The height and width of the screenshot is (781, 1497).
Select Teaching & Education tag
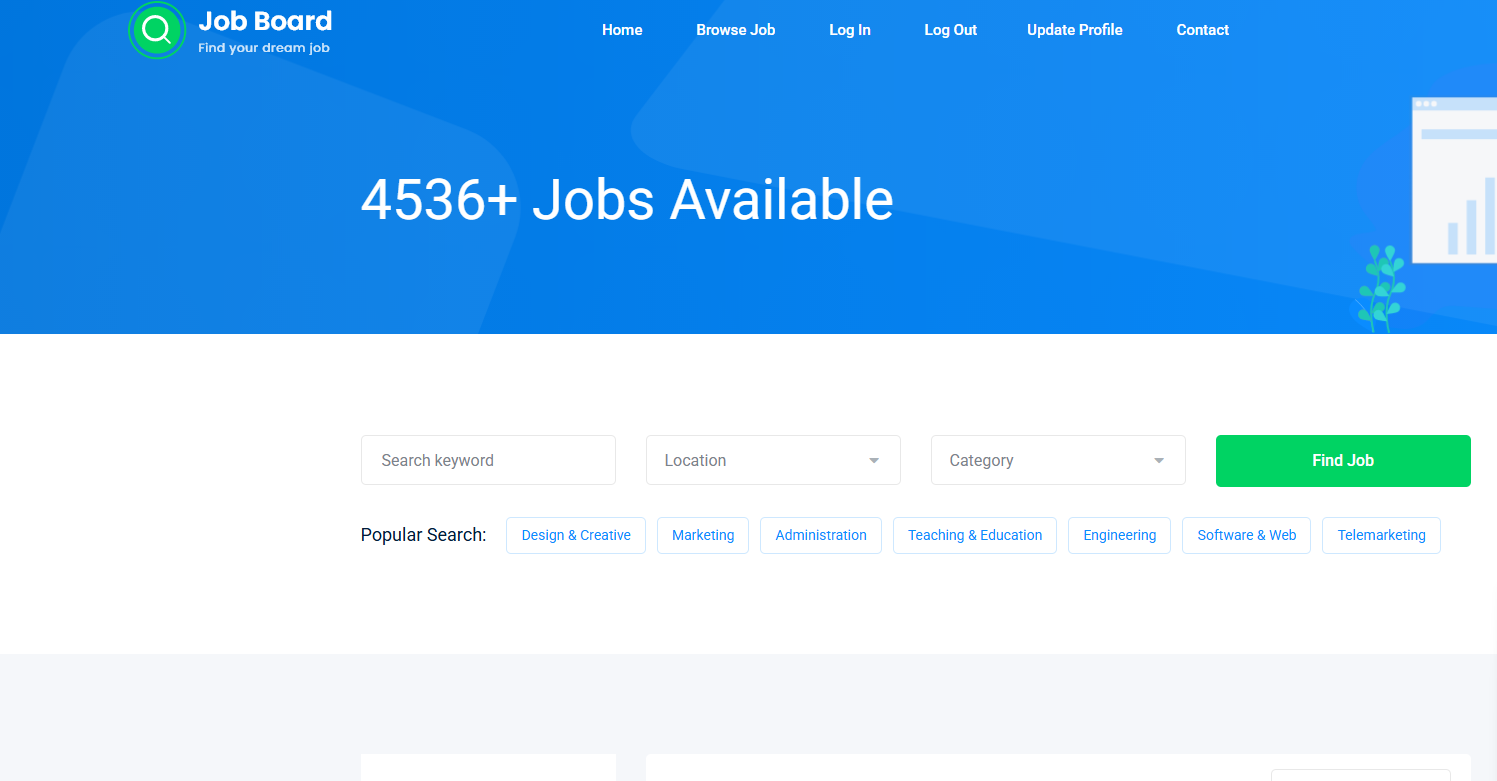click(x=974, y=535)
